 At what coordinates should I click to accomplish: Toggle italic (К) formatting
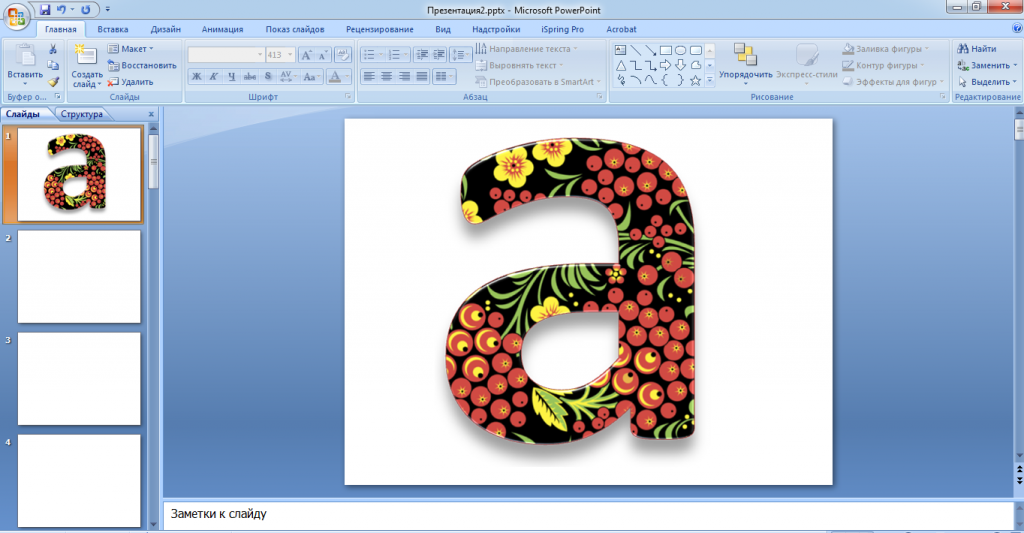click(214, 76)
